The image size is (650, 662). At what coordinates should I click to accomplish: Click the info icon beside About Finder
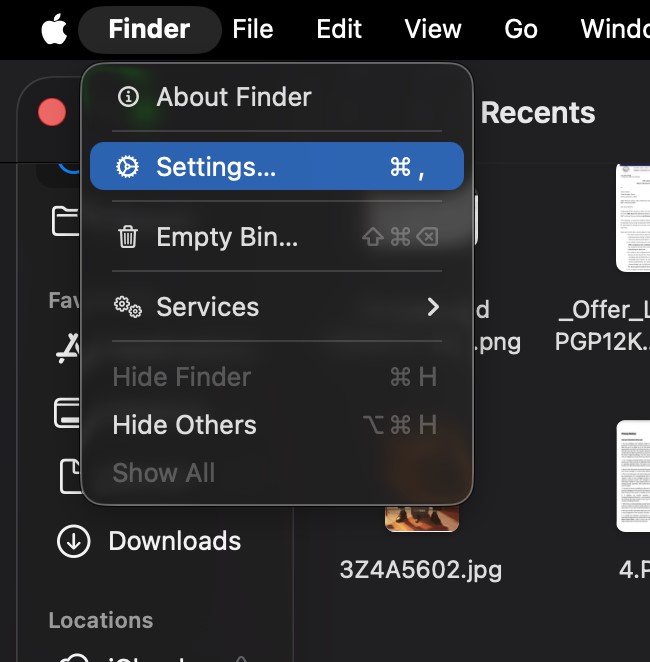click(x=128, y=97)
